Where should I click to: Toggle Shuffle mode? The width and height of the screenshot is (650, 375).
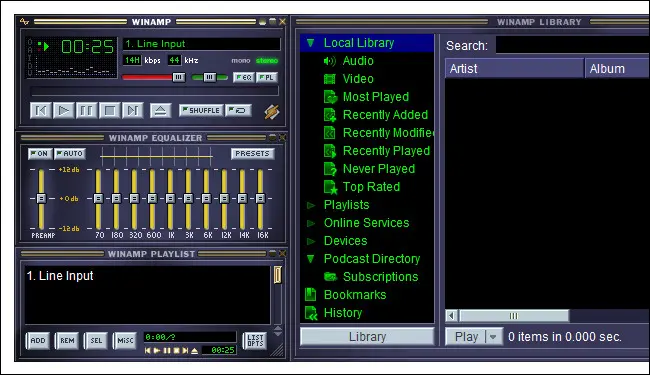[201, 111]
